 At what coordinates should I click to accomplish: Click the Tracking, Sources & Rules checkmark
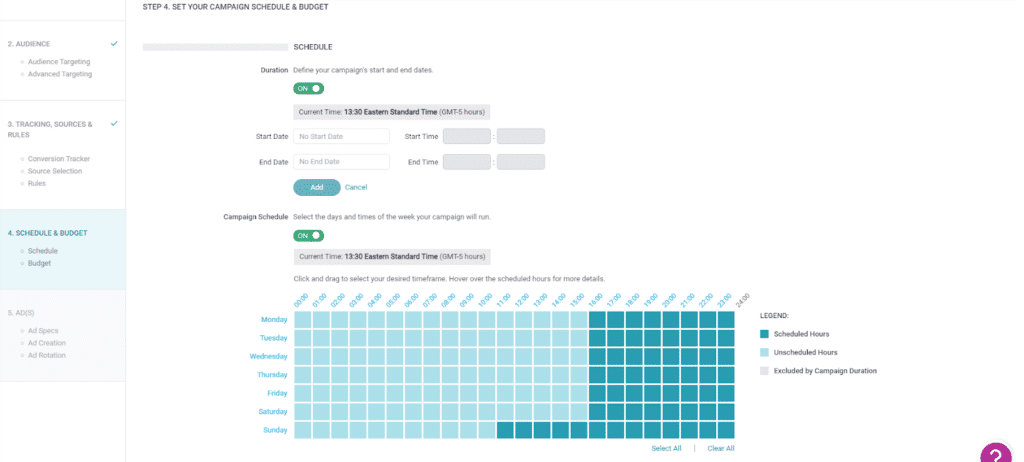(114, 124)
